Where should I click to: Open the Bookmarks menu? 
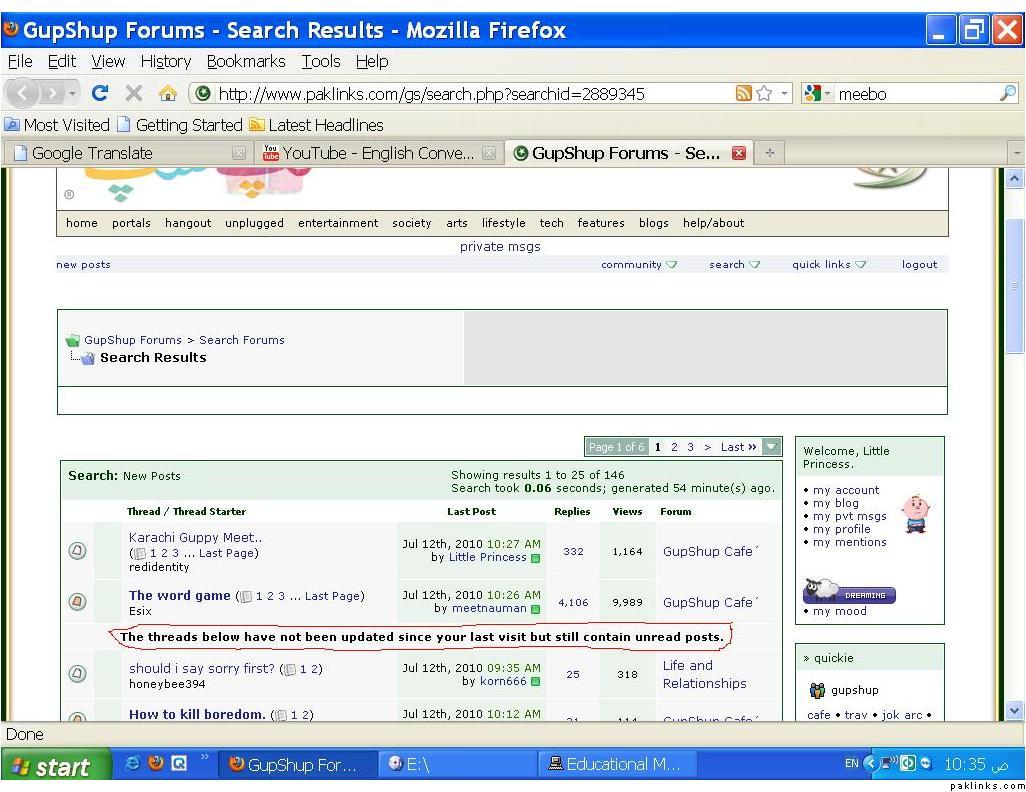click(x=246, y=61)
